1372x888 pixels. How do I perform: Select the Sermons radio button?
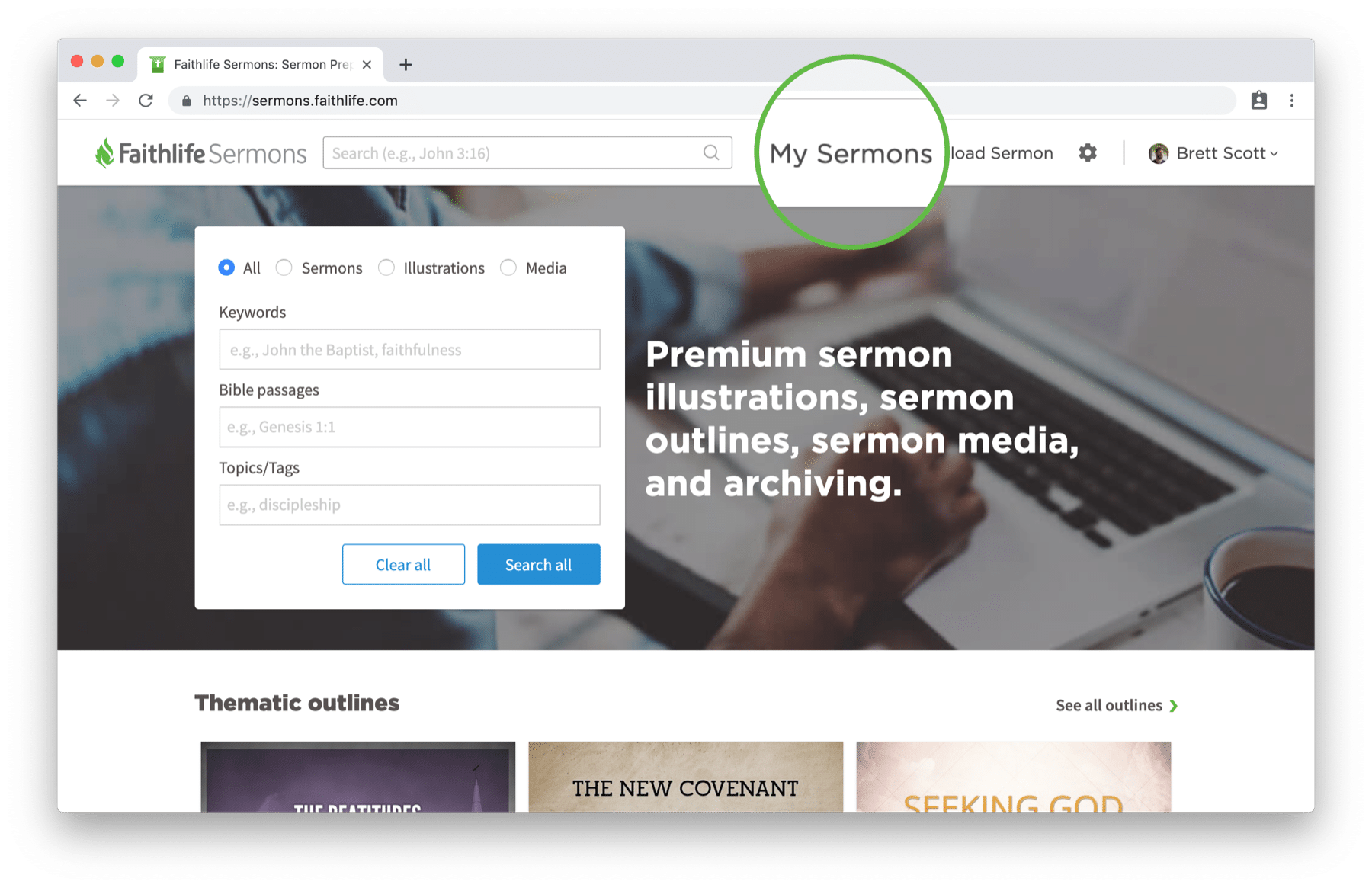tap(284, 268)
